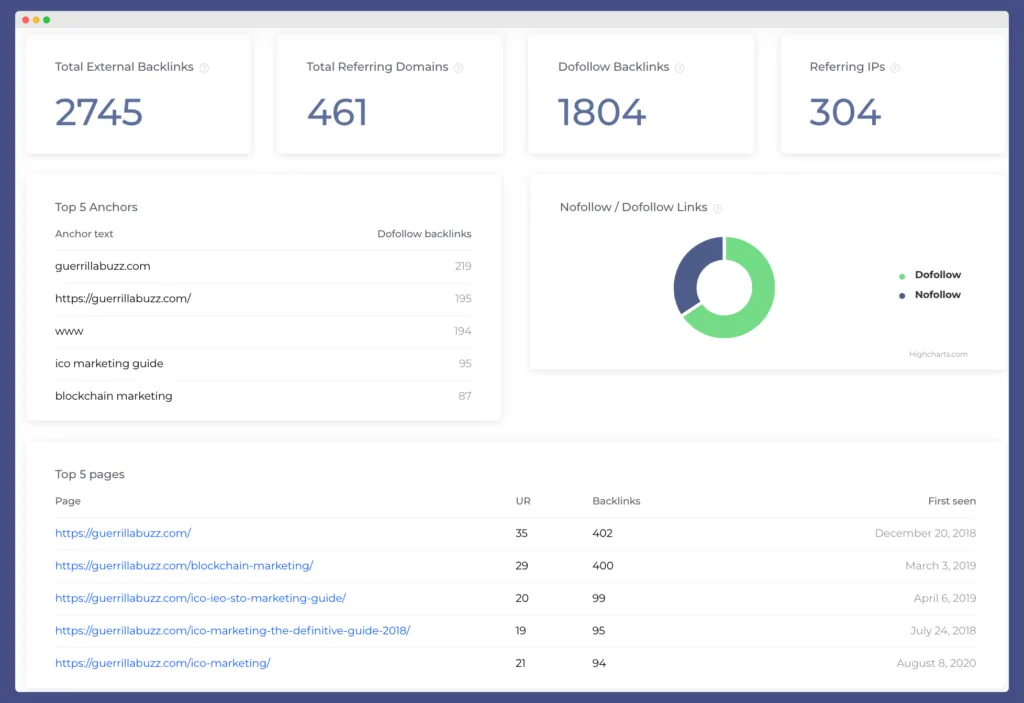
Task: Toggle the Dofollow series in chart legend
Action: pos(937,275)
